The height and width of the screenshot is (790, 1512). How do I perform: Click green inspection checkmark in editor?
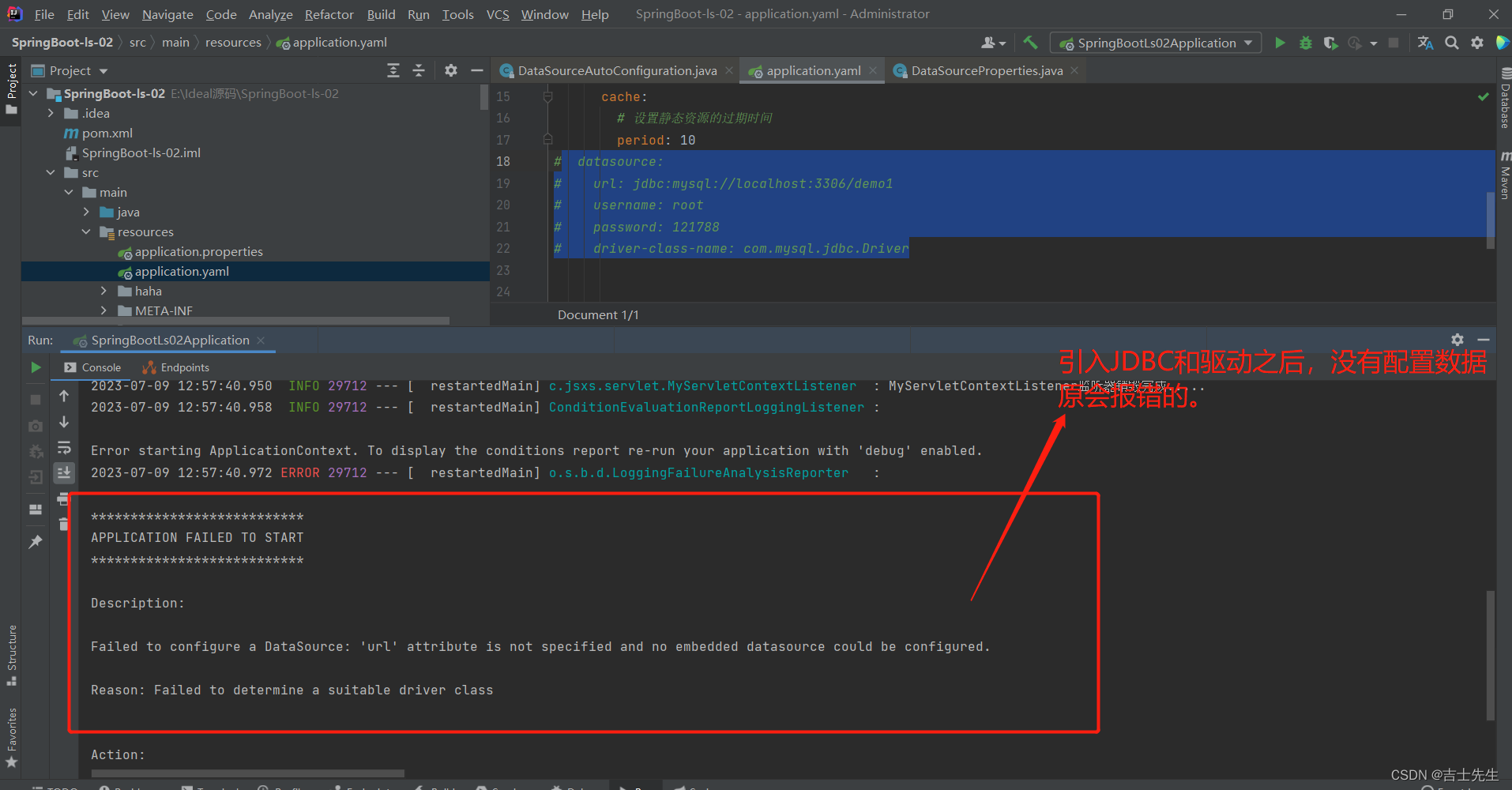pos(1483,96)
